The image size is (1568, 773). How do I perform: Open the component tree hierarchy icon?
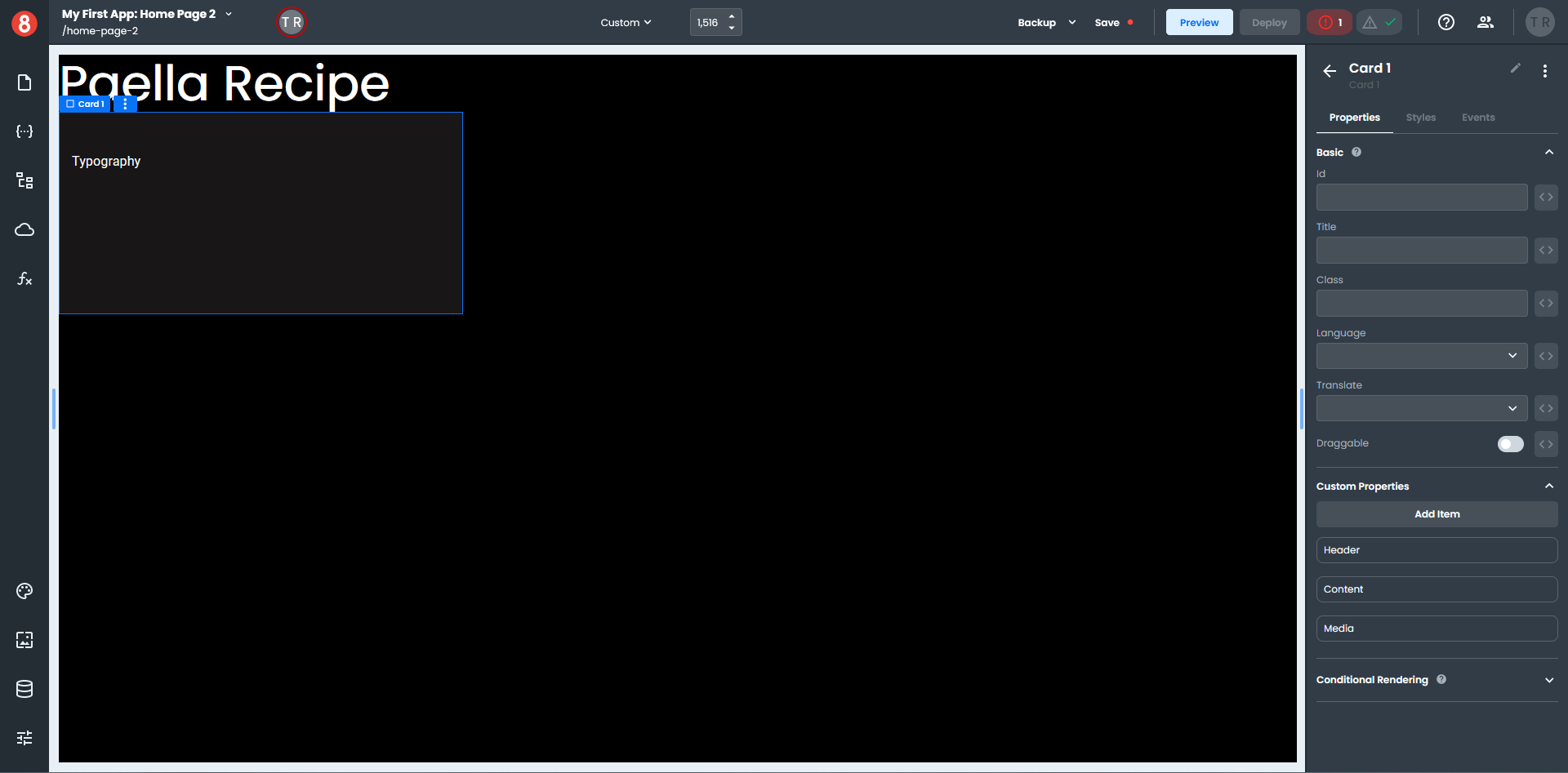24,180
